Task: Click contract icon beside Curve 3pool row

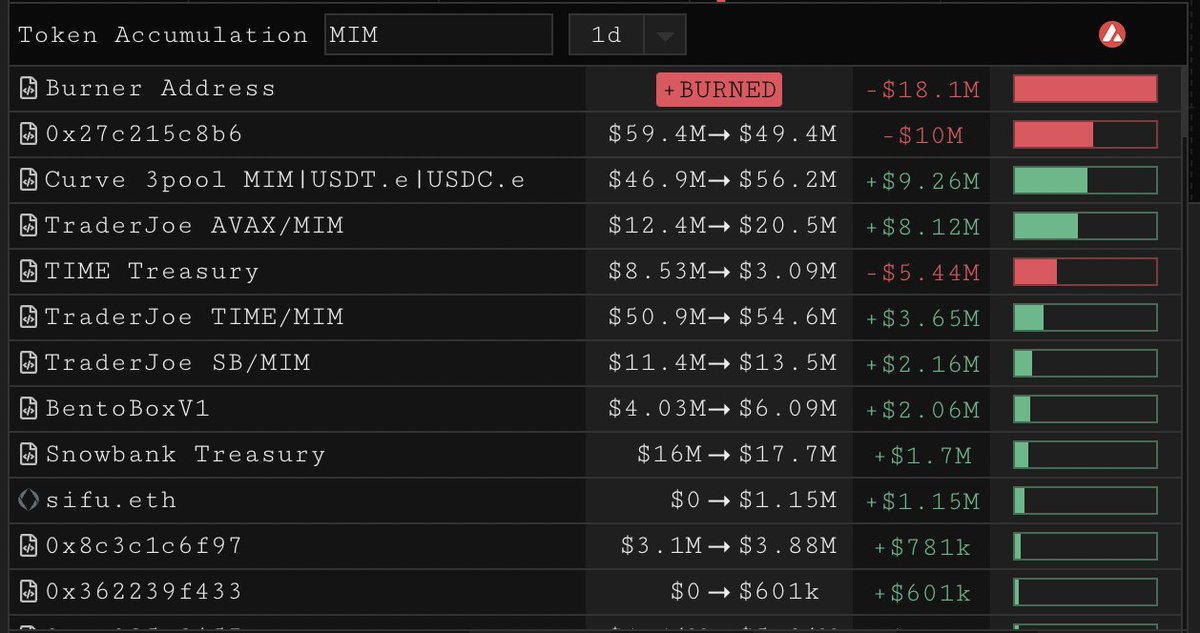Action: pyautogui.click(x=29, y=180)
